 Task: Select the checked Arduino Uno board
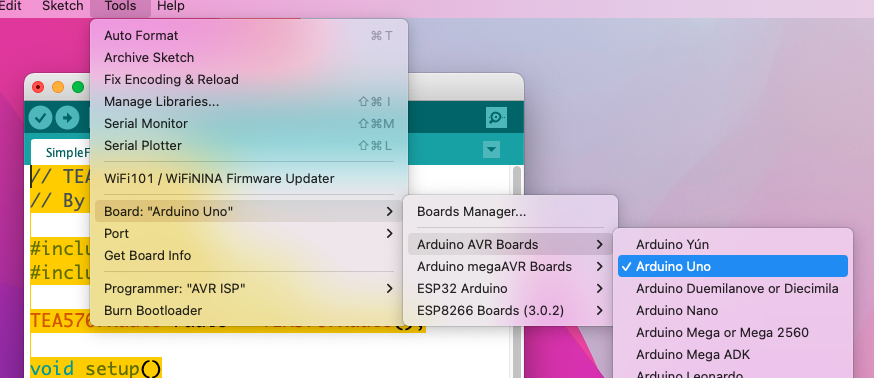[x=733, y=266]
